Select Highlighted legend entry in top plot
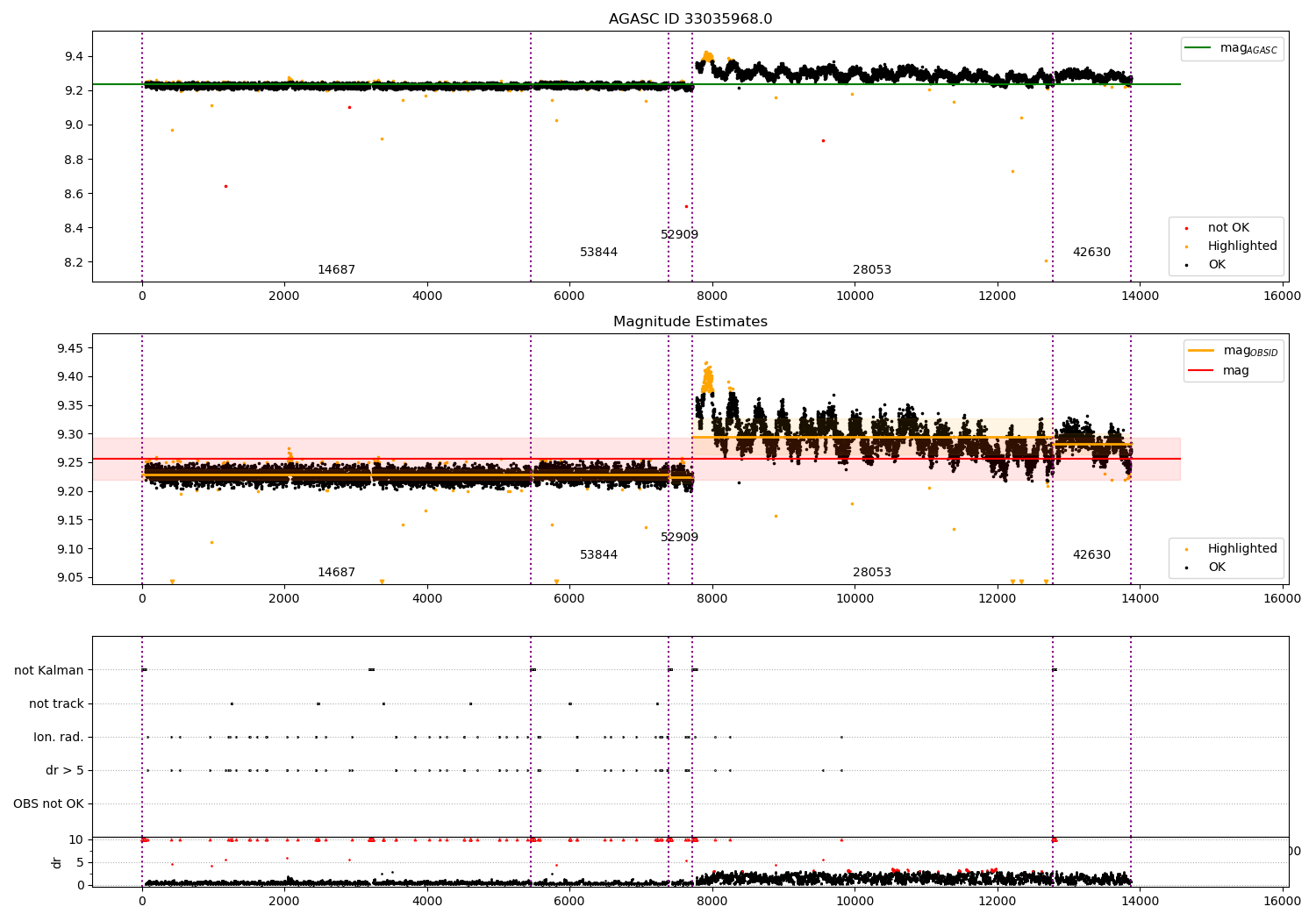 (1232, 246)
